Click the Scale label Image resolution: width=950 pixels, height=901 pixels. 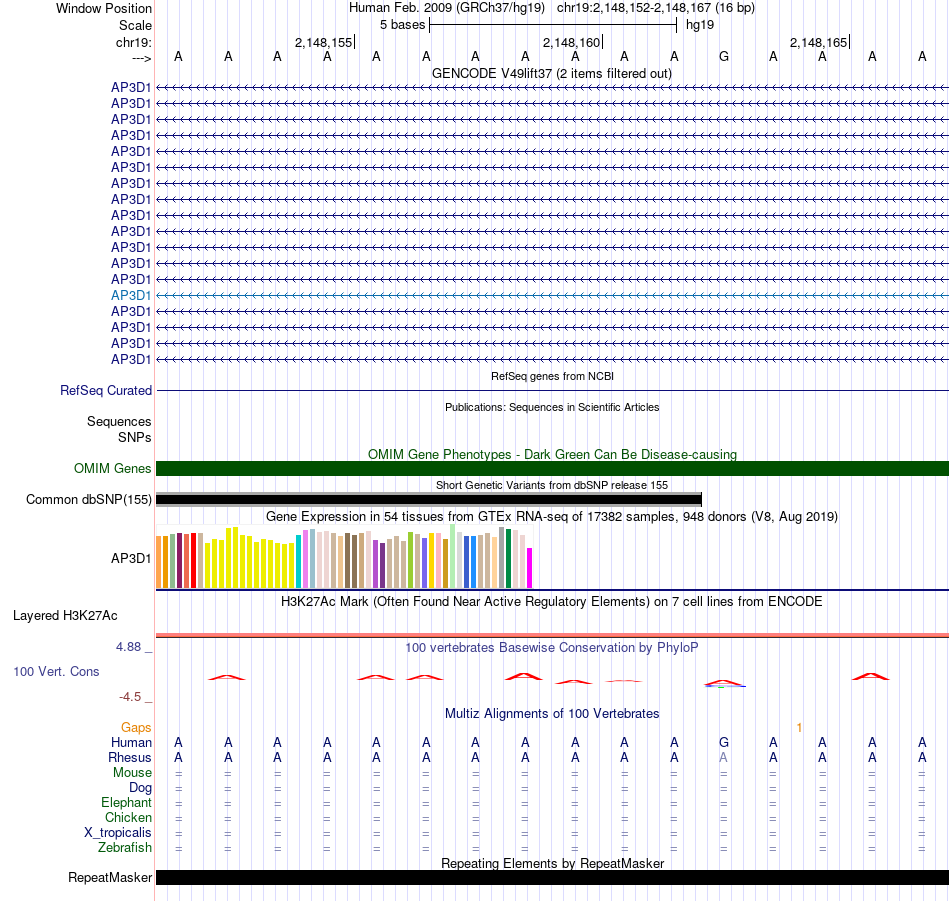(135, 25)
